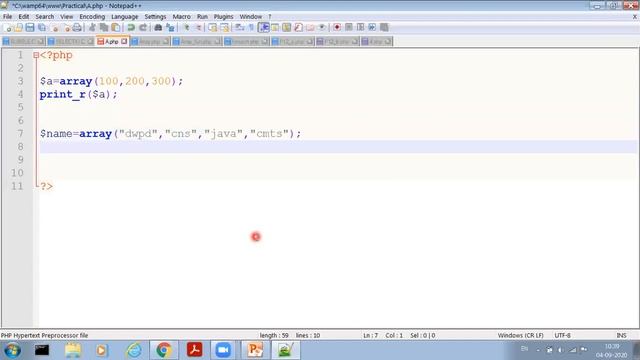Click the print_r($a); code line
The height and width of the screenshot is (360, 640).
click(x=78, y=94)
